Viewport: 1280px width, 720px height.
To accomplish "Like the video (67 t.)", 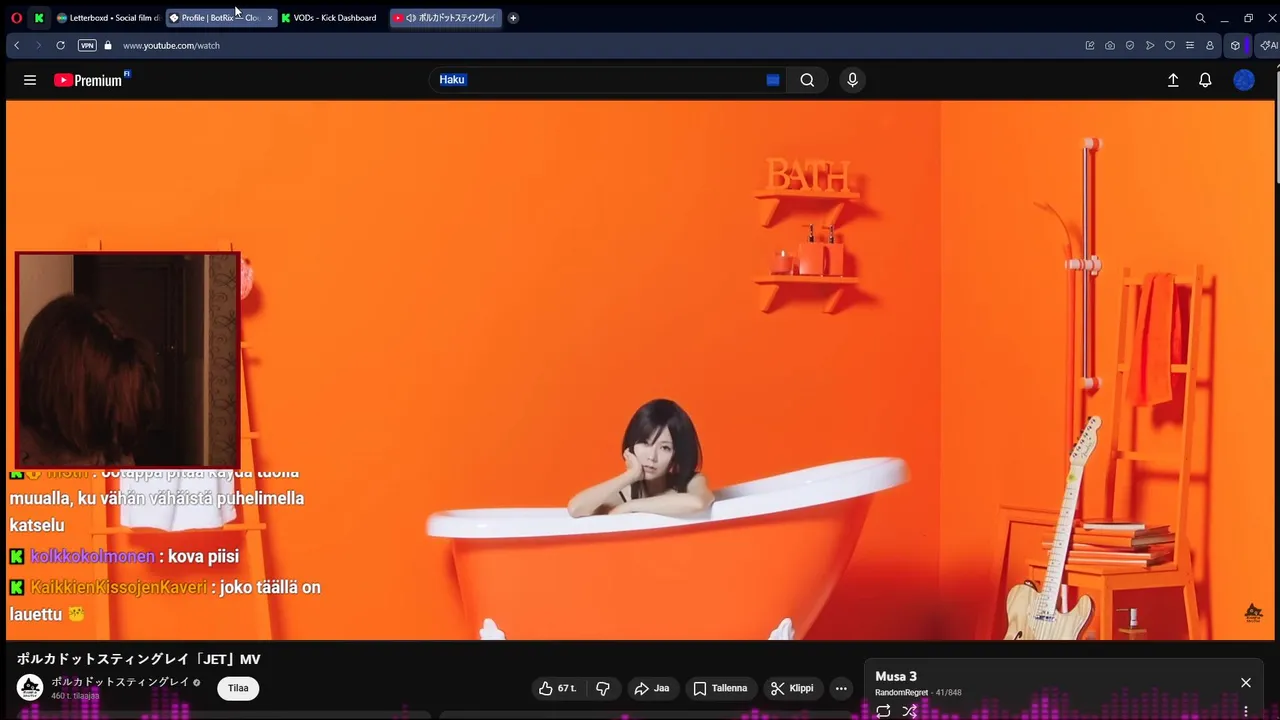I will click(558, 688).
